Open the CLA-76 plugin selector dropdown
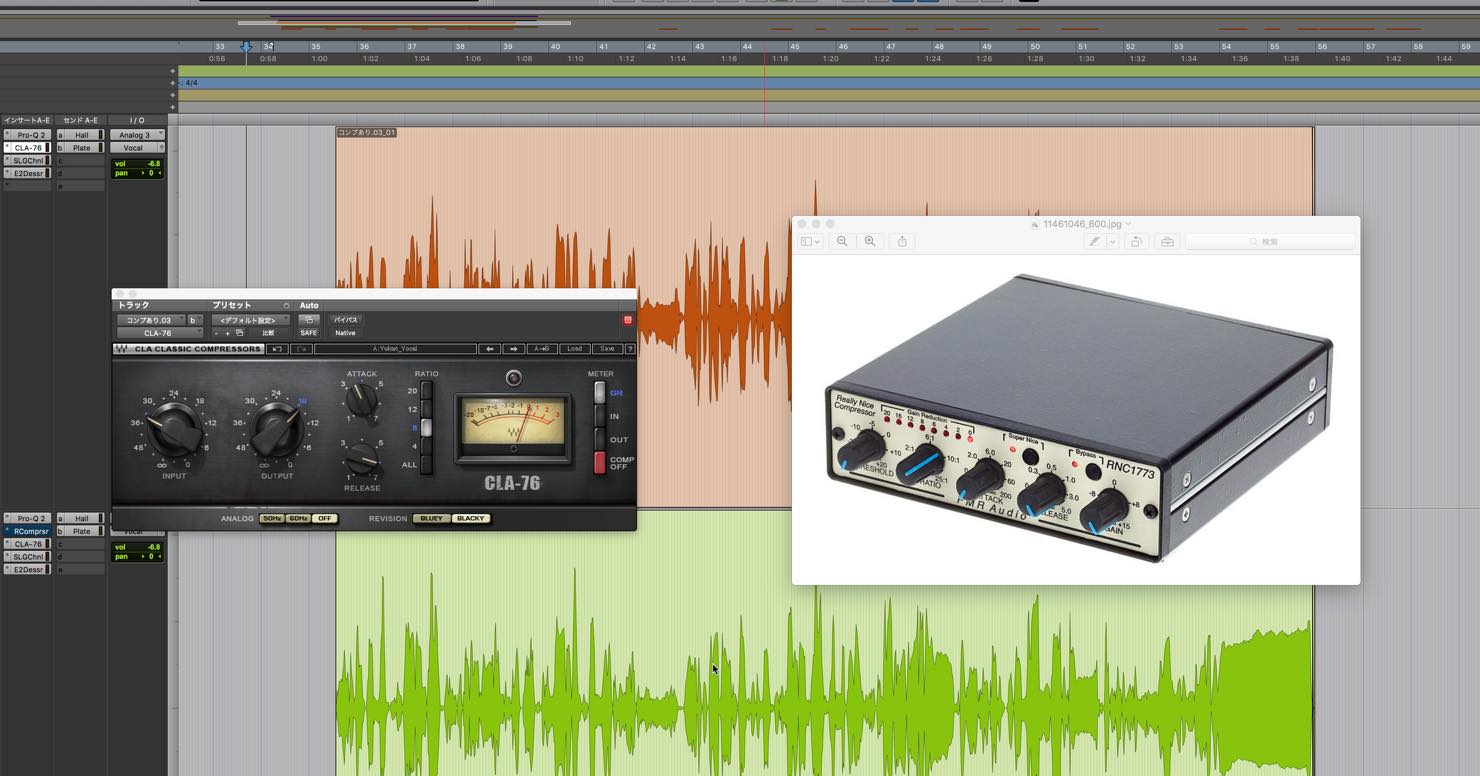 click(160, 333)
